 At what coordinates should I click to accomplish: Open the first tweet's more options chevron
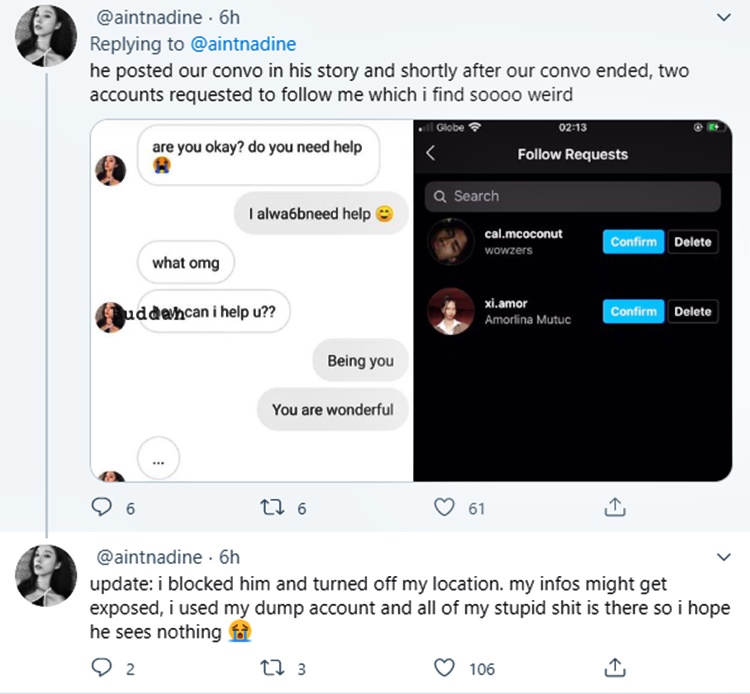click(x=724, y=18)
